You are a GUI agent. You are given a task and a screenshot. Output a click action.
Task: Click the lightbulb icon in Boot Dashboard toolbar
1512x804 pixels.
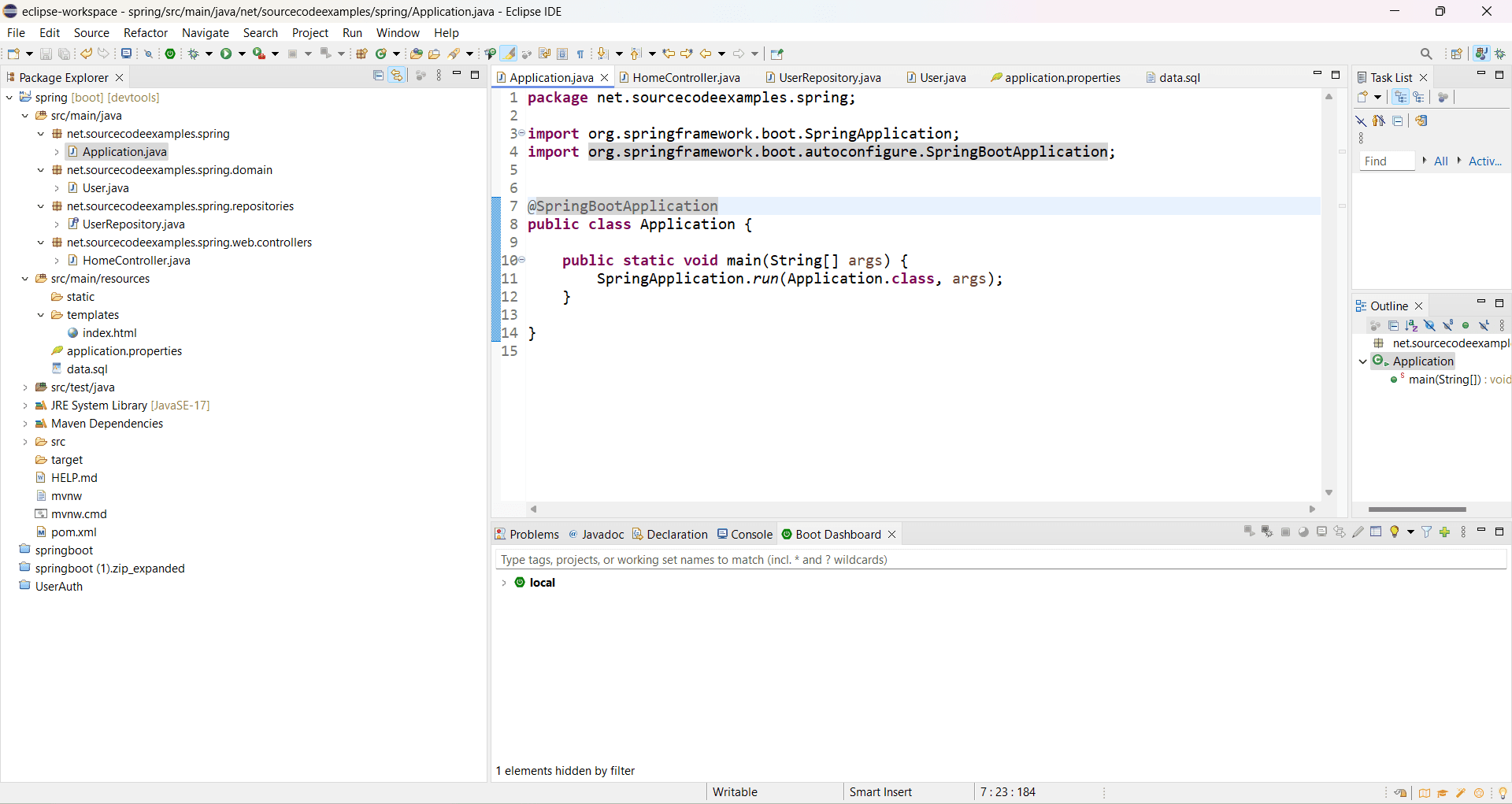pyautogui.click(x=1395, y=532)
